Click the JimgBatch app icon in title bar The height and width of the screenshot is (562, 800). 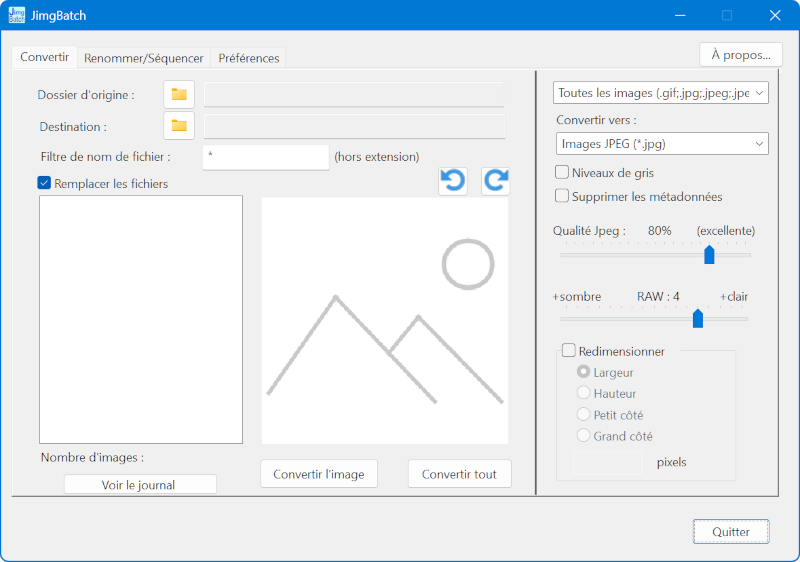click(17, 15)
